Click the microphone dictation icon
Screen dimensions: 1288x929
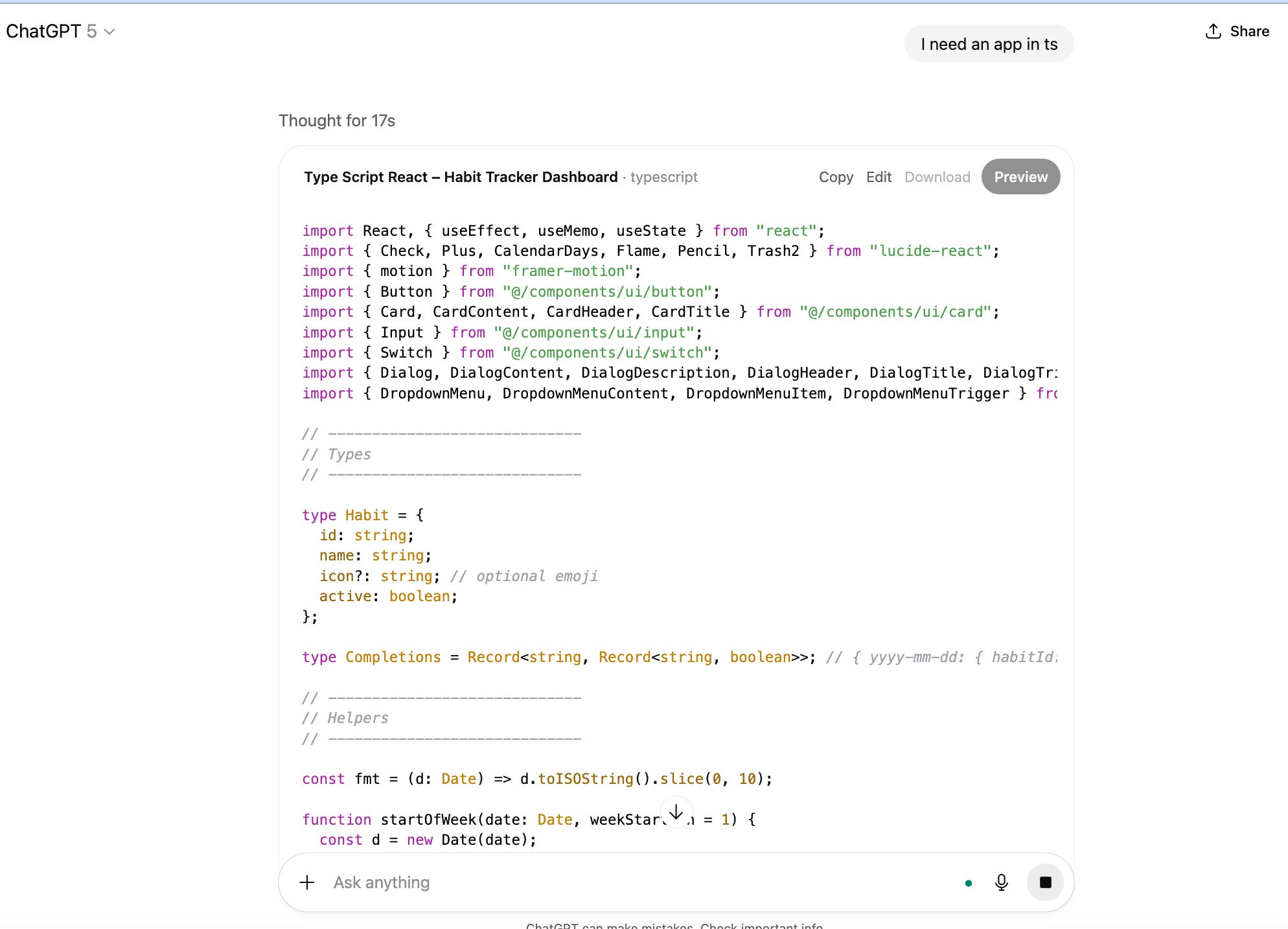[1001, 882]
